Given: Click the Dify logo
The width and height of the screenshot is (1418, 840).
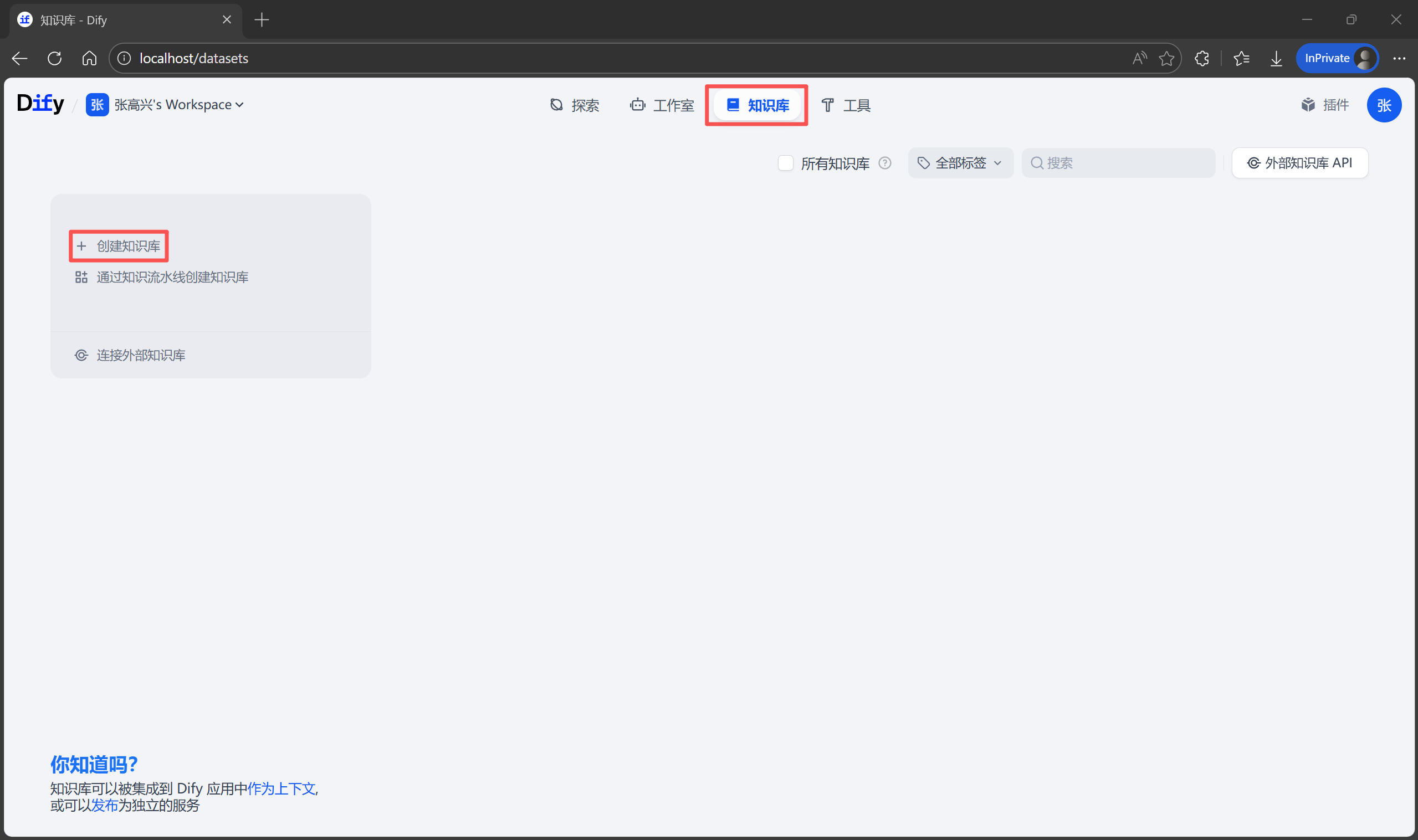Looking at the screenshot, I should (x=40, y=104).
